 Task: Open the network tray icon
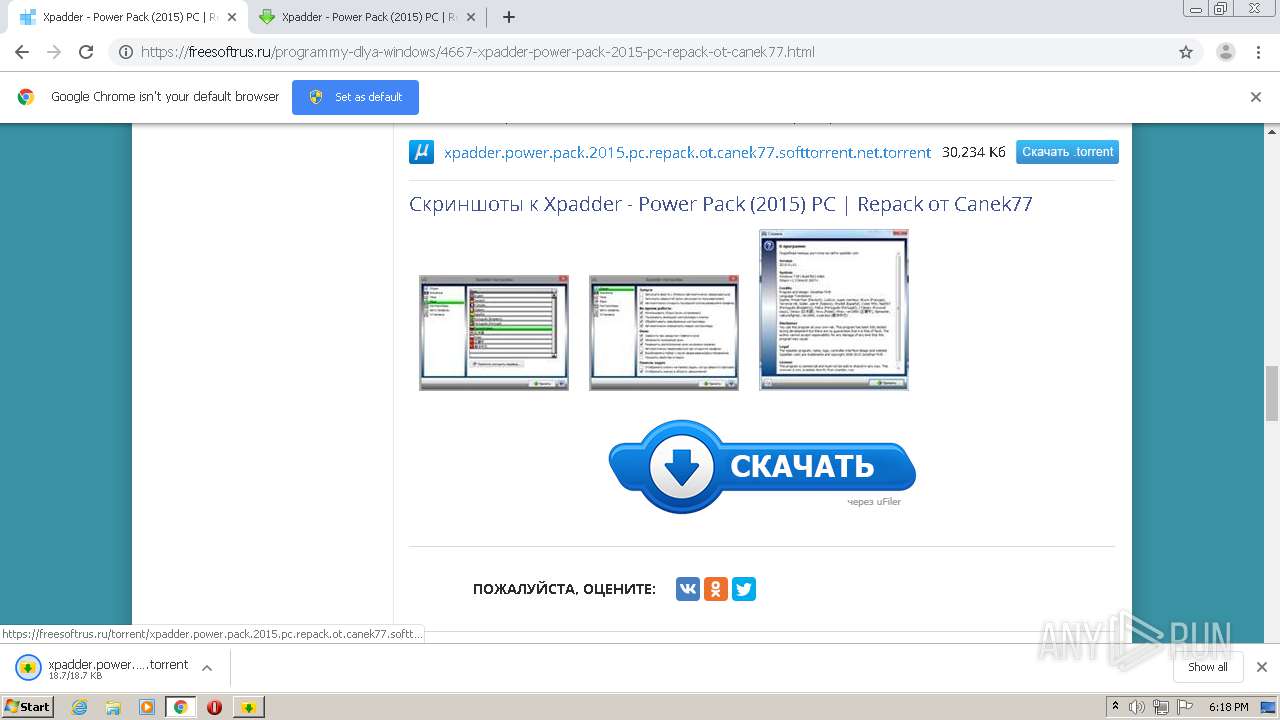1160,707
